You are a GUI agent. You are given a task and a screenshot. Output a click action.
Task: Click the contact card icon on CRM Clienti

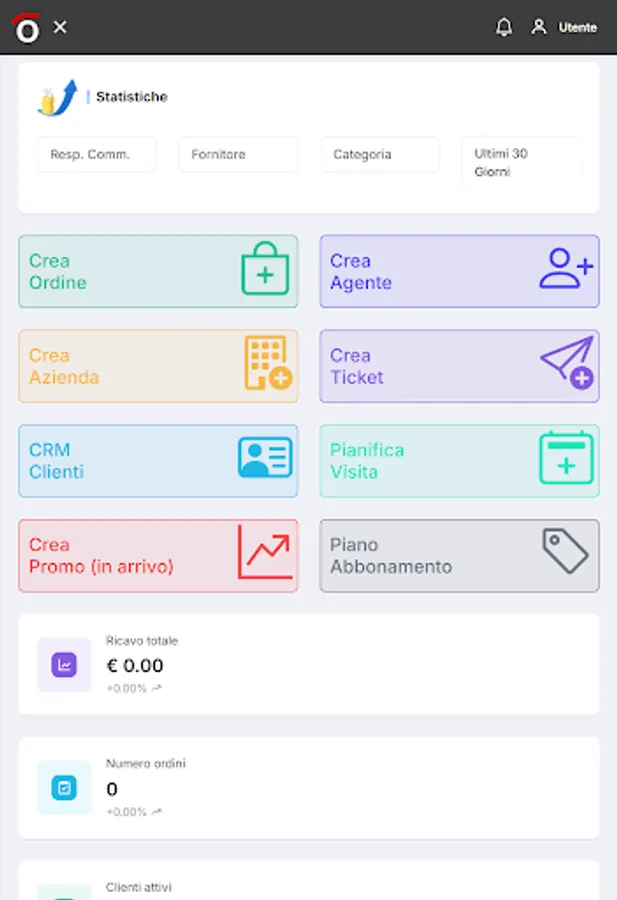(266, 460)
